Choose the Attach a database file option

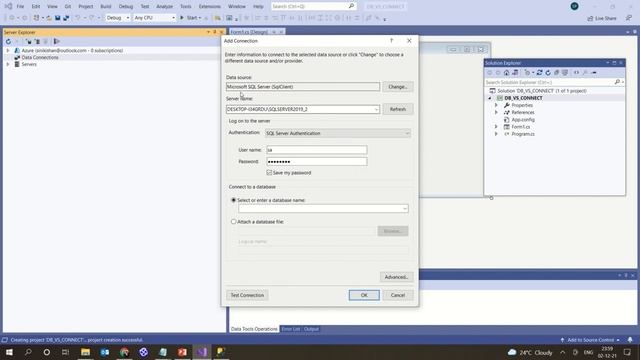tap(233, 222)
